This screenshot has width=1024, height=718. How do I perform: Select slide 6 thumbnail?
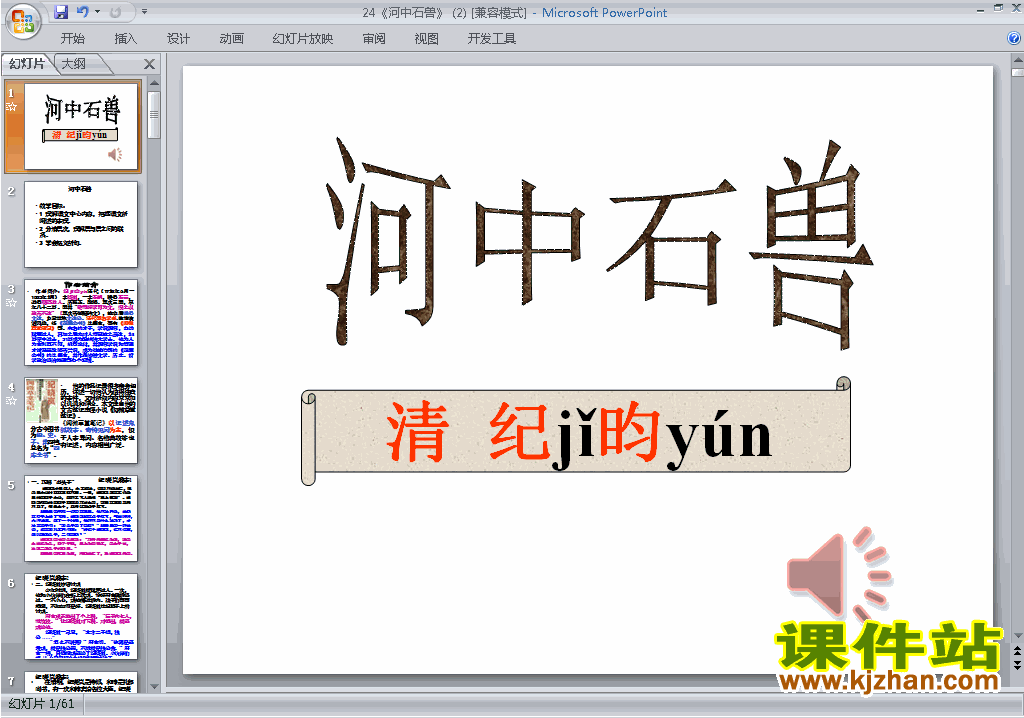pyautogui.click(x=81, y=616)
